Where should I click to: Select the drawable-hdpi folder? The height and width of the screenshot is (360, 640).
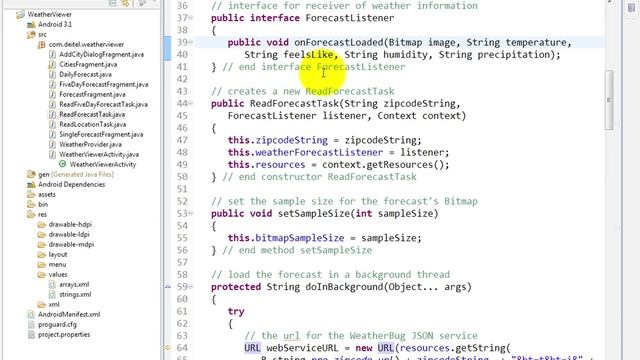coord(70,224)
